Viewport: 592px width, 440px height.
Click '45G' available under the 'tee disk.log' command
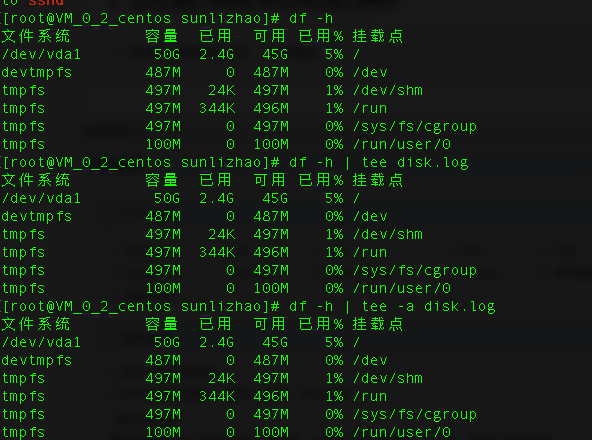pos(275,199)
